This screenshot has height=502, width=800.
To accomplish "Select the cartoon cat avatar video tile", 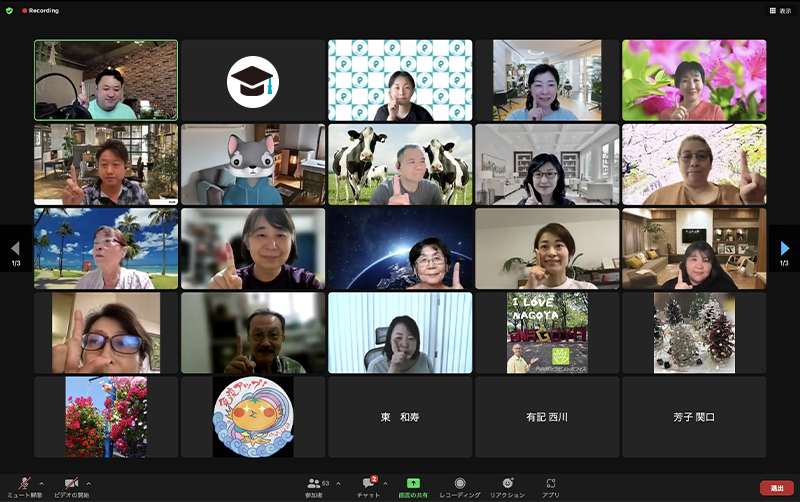I will pyautogui.click(x=253, y=164).
